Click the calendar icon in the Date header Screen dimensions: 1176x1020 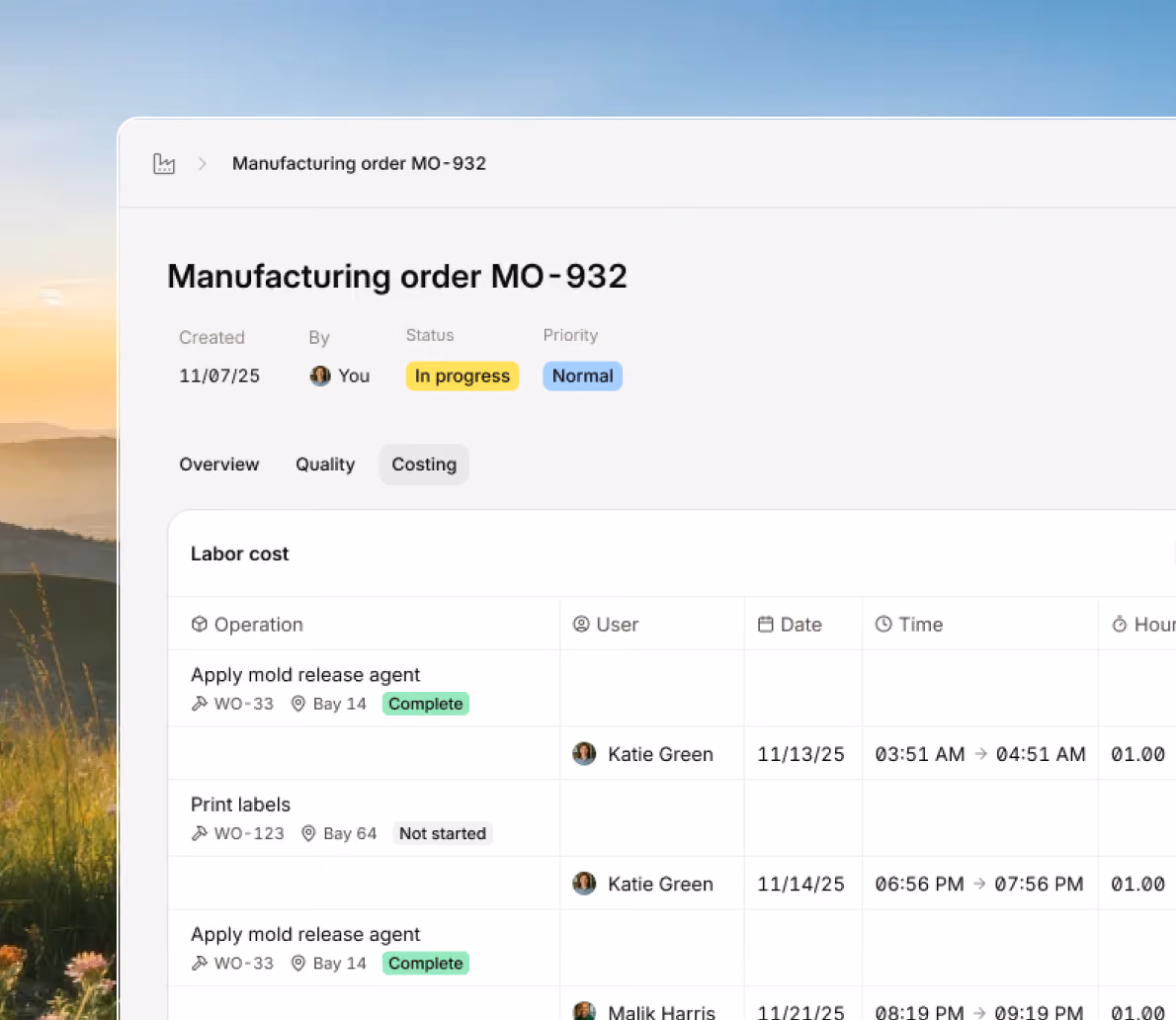click(765, 624)
